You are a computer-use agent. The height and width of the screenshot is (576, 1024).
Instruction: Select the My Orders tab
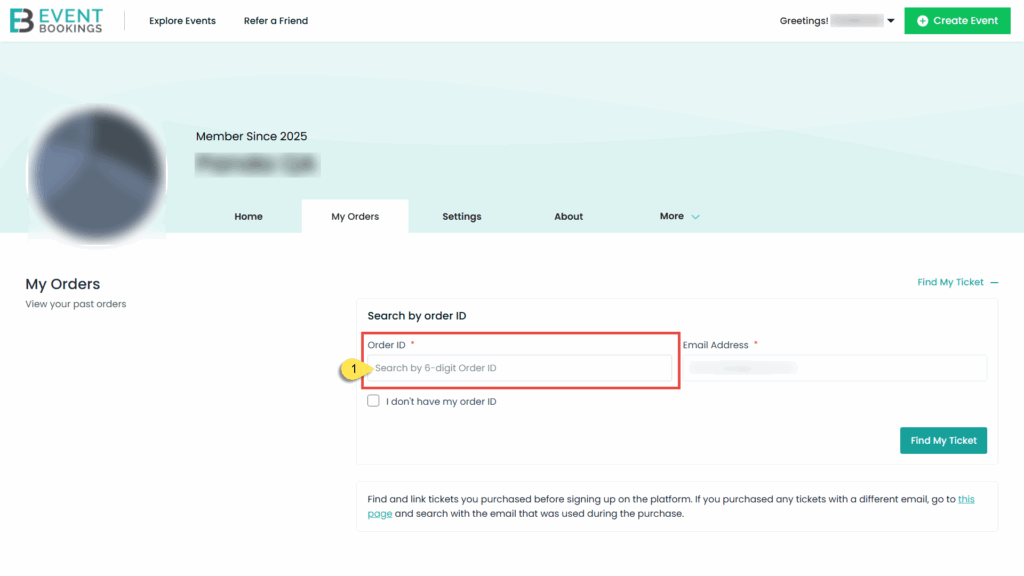[355, 216]
